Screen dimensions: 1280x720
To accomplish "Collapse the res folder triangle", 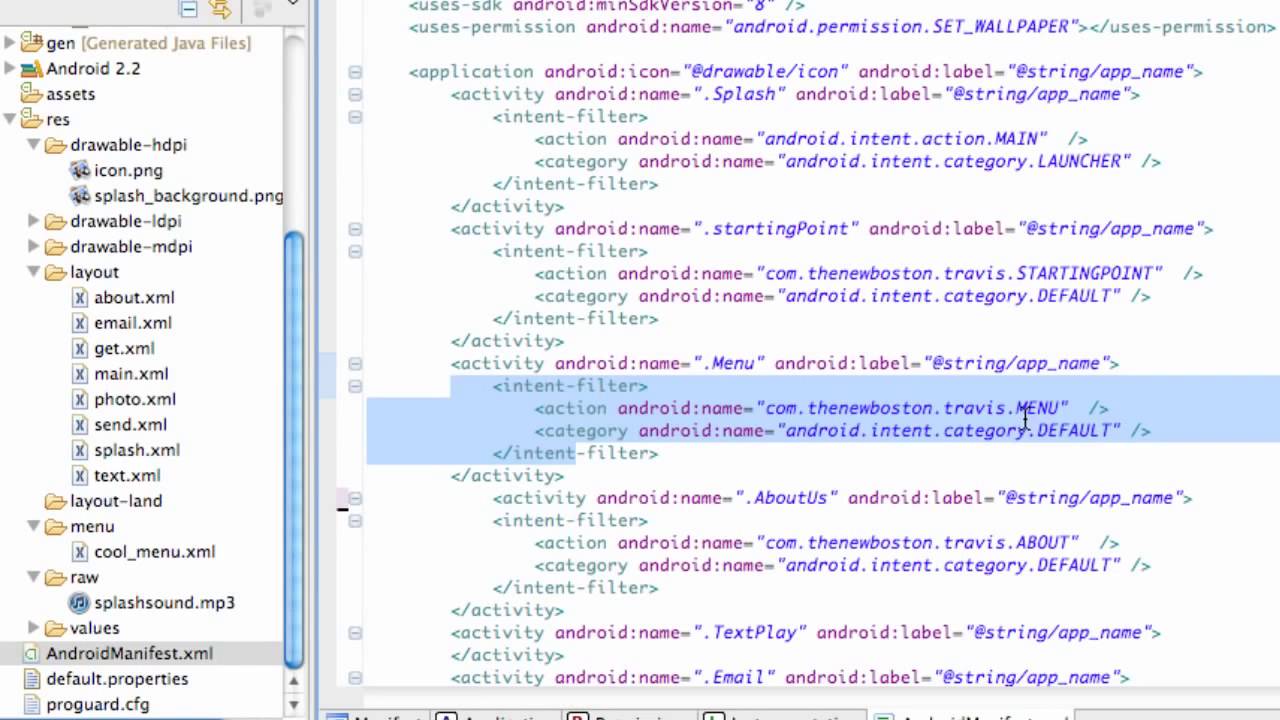I will pyautogui.click(x=10, y=119).
